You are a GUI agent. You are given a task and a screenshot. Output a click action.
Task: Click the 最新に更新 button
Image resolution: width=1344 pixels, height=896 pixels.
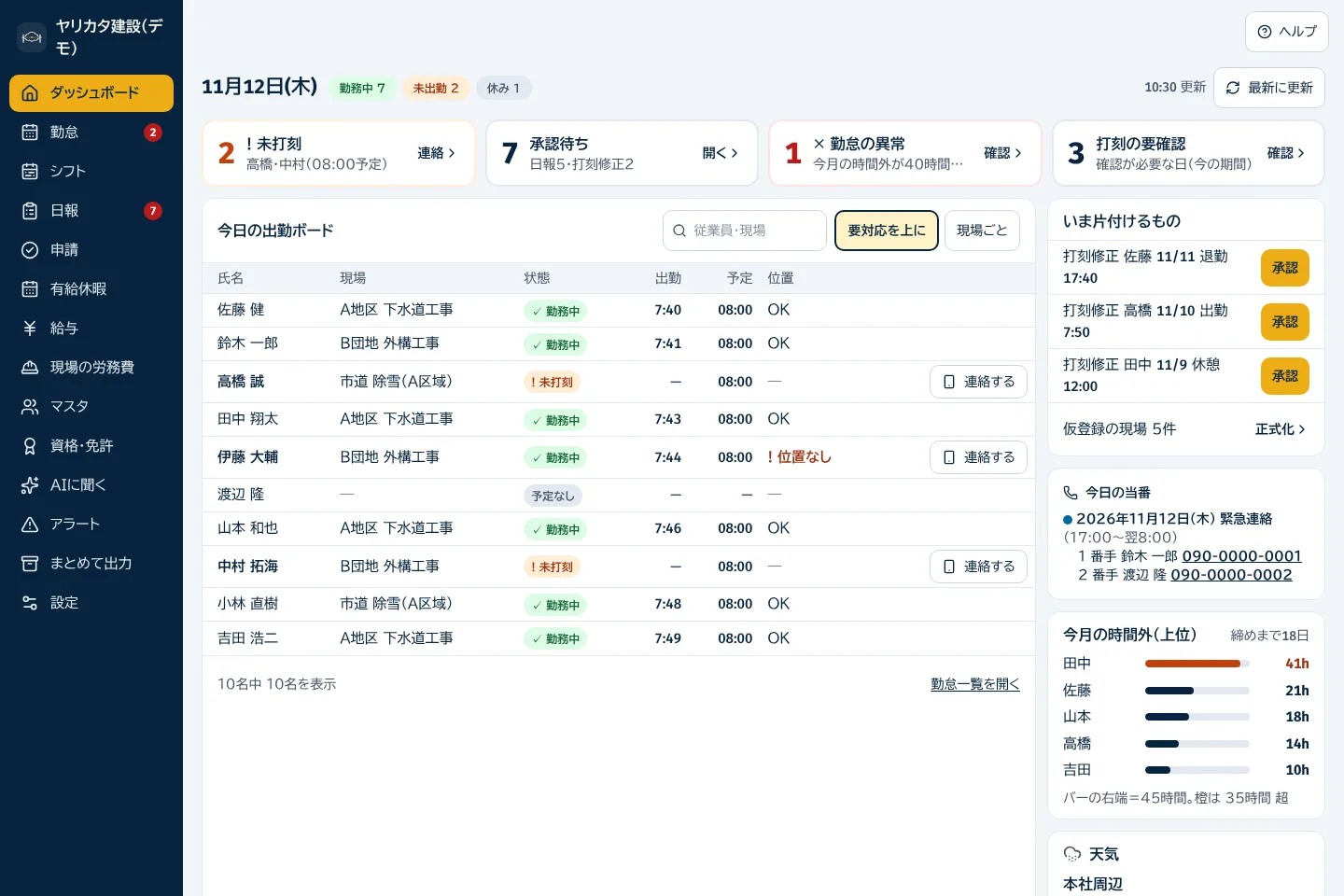[x=1269, y=88]
